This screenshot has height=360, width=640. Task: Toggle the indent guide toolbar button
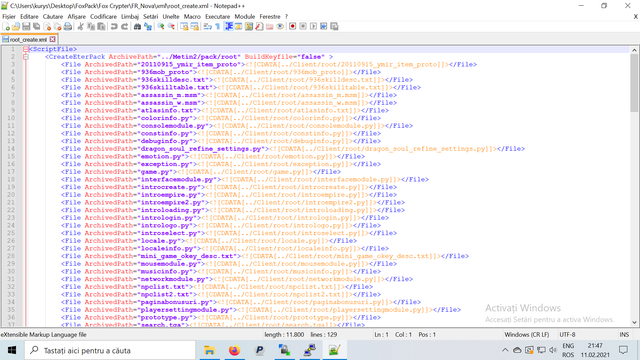point(229,27)
